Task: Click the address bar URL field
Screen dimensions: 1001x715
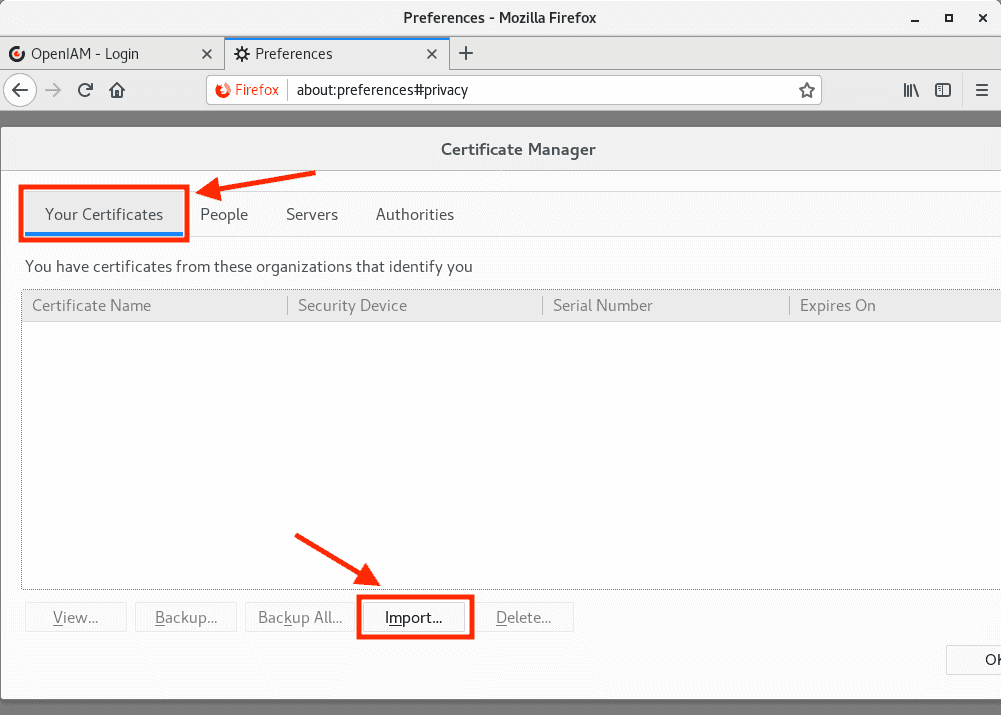Action: click(540, 90)
